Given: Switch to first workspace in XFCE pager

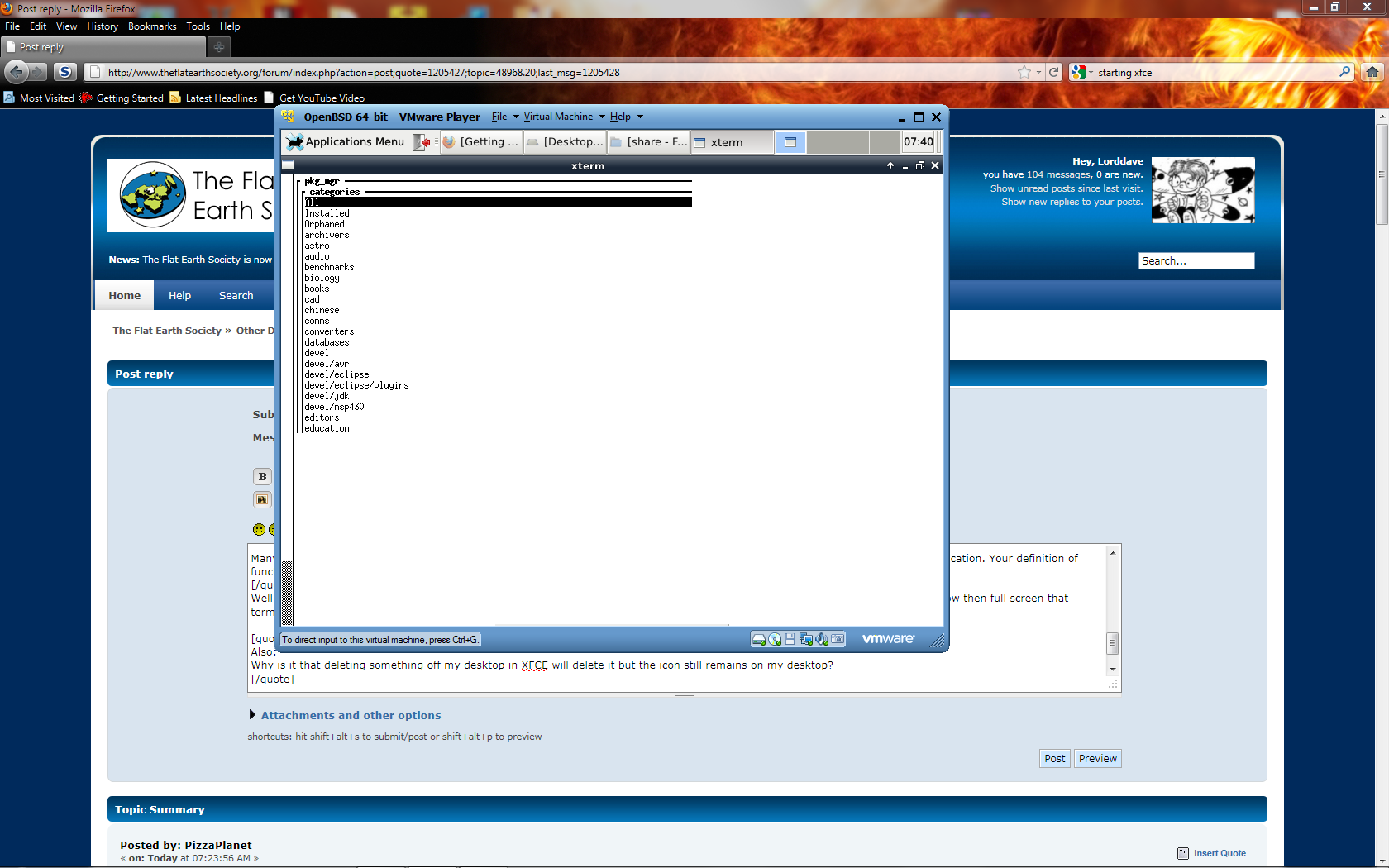Looking at the screenshot, I should point(790,142).
